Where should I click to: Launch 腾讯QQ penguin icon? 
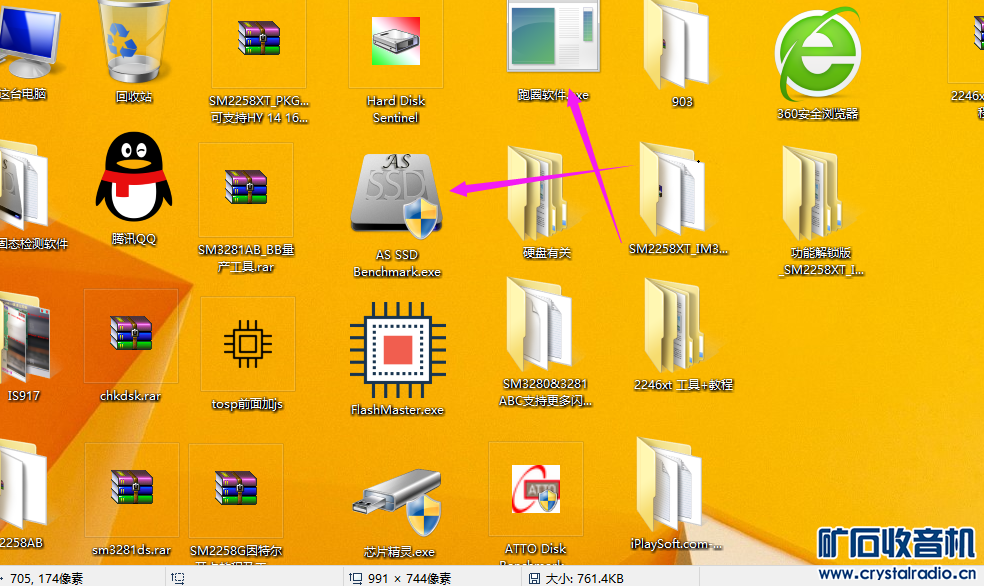tap(134, 177)
